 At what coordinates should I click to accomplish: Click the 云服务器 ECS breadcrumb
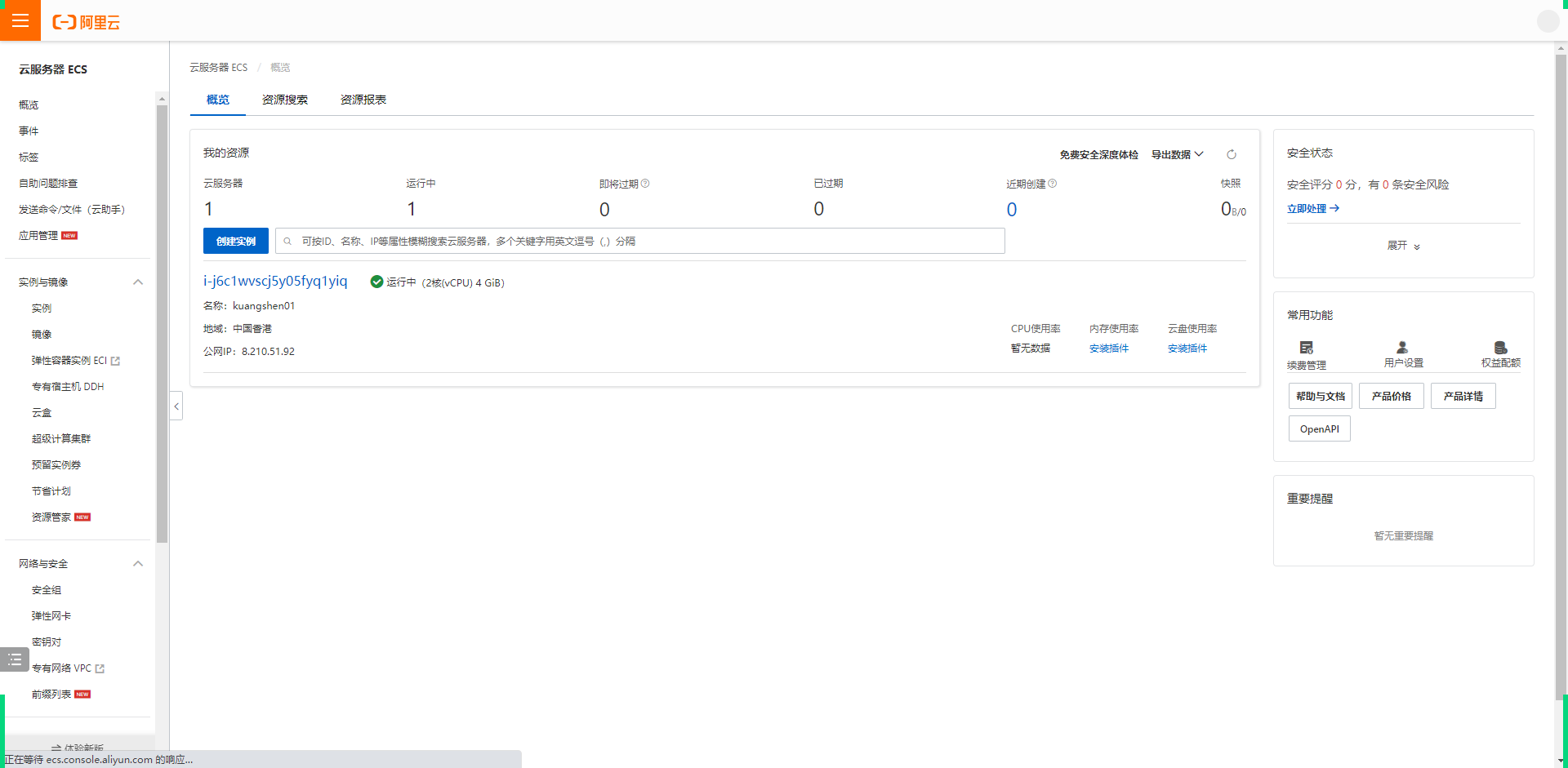(219, 67)
